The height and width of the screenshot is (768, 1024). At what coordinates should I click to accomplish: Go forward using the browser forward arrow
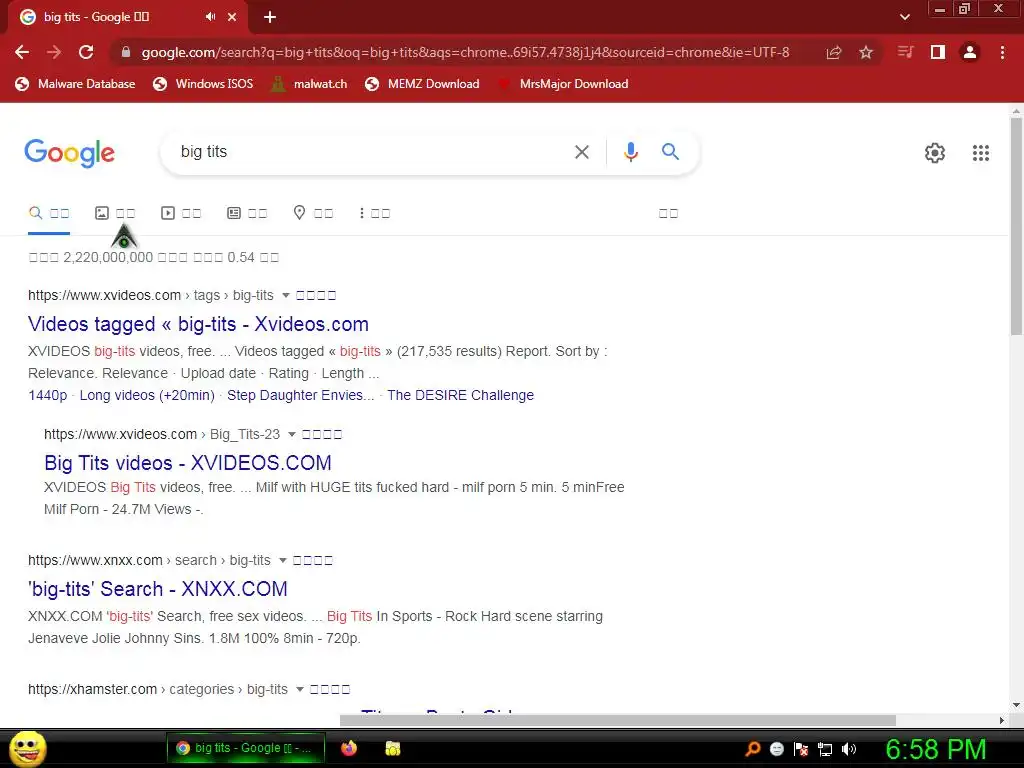(x=54, y=52)
